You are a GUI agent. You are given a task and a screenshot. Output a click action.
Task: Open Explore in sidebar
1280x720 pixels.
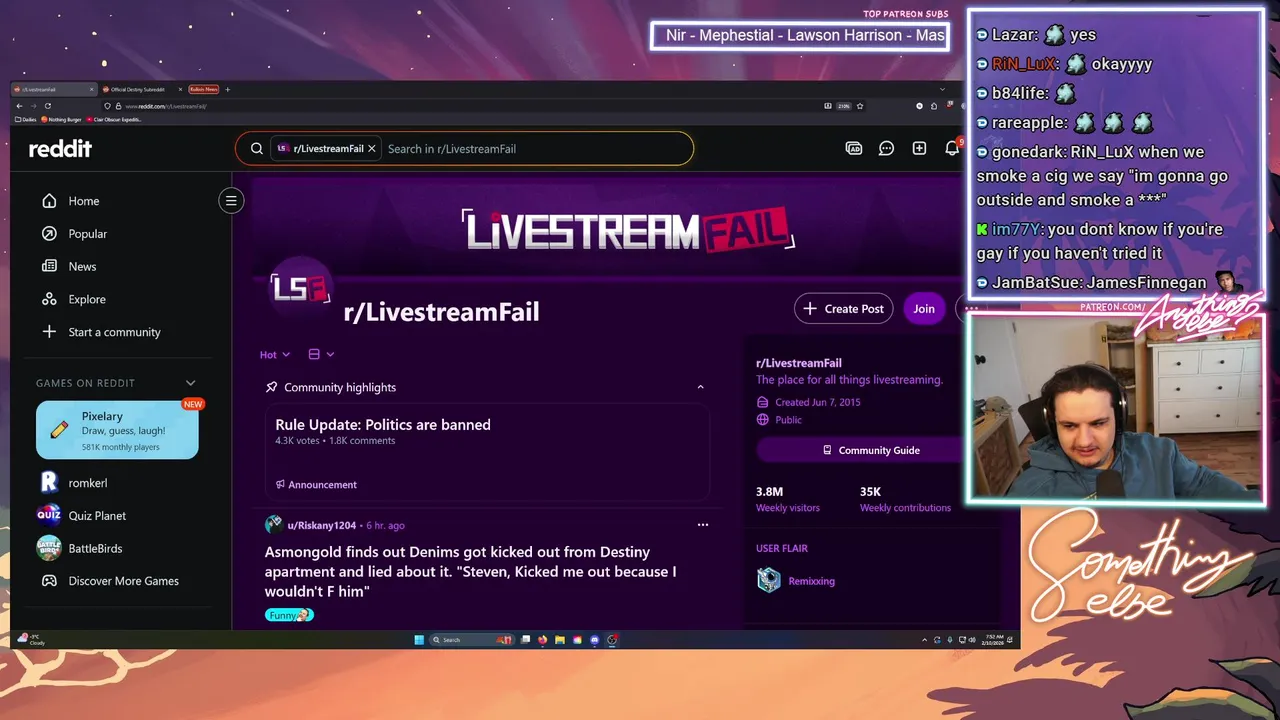(x=87, y=299)
